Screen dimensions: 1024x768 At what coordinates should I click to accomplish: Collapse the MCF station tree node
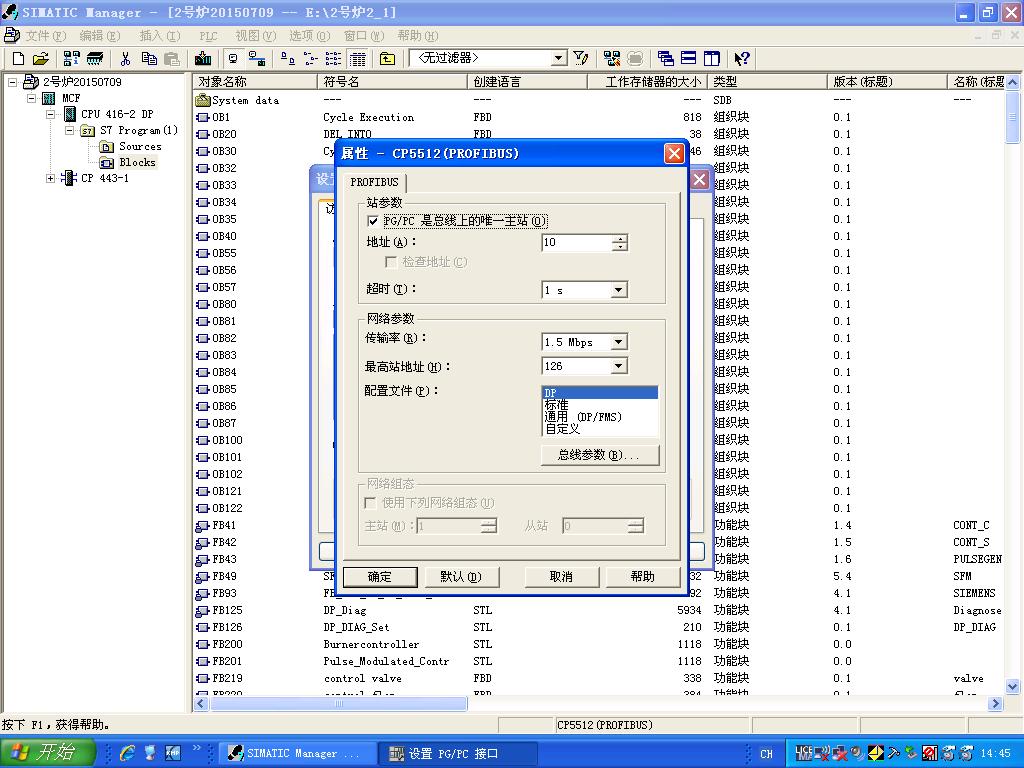pyautogui.click(x=31, y=99)
